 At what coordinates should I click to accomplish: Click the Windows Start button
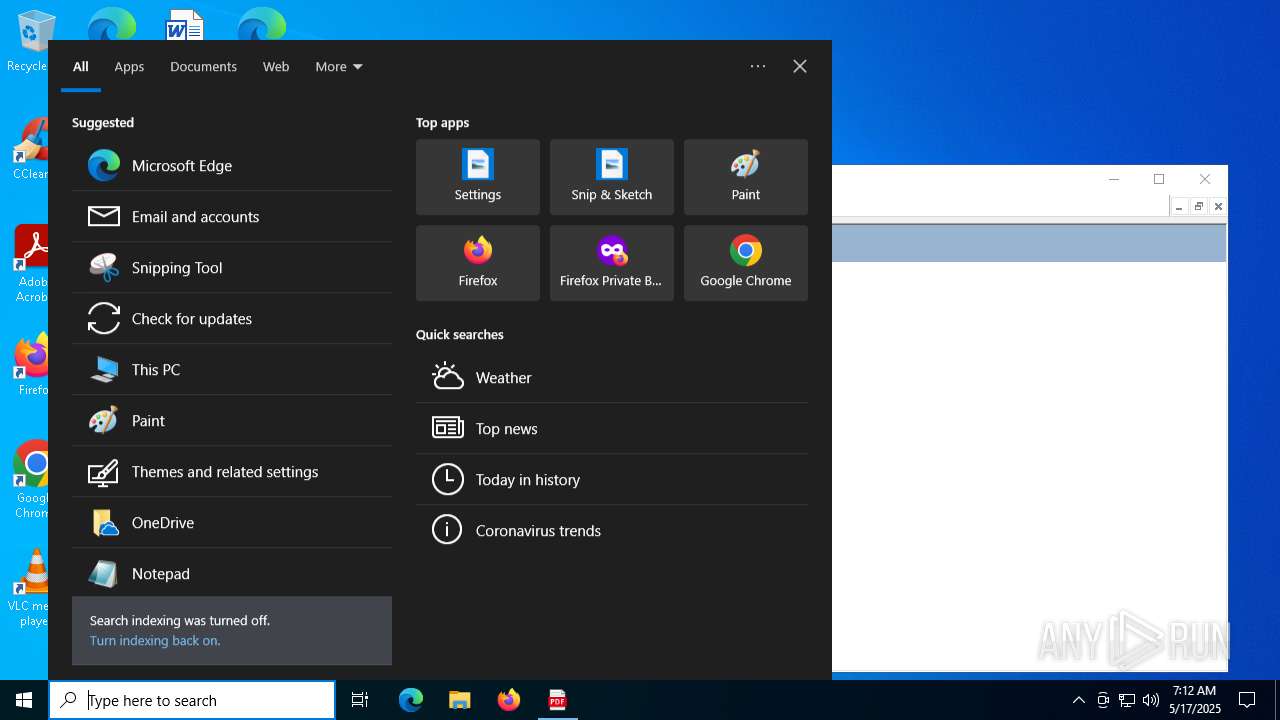[x=24, y=700]
